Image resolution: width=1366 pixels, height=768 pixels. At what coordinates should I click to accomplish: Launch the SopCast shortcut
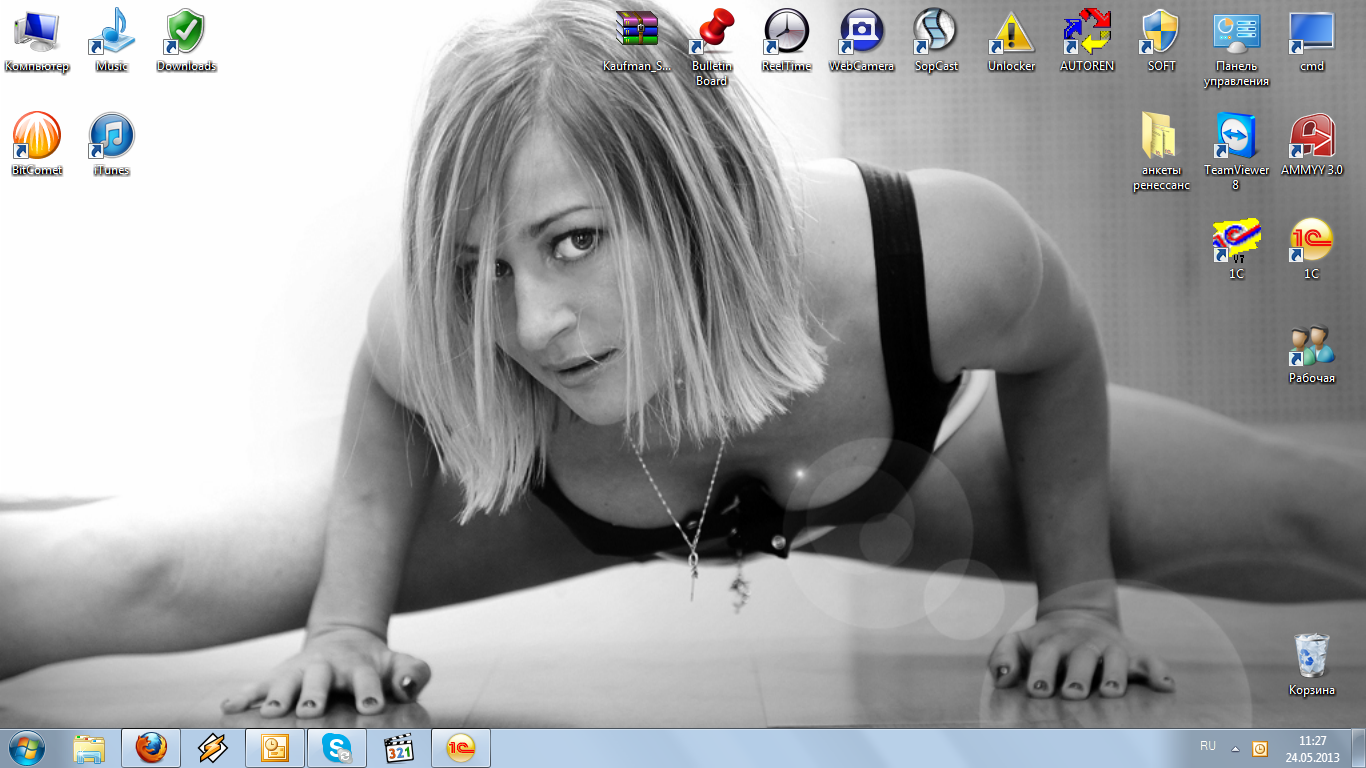(937, 40)
